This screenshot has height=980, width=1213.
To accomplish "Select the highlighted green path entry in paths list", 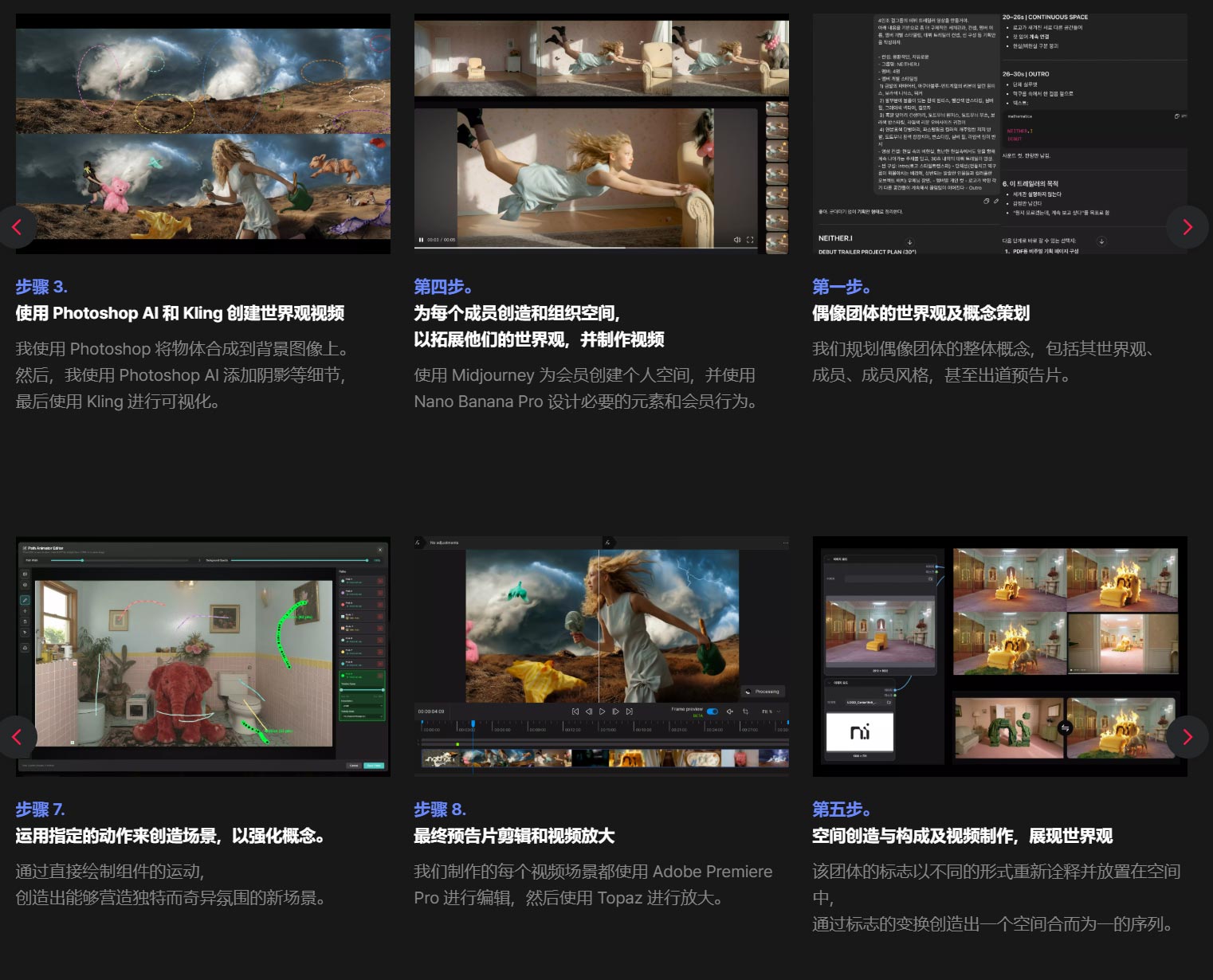I will tap(362, 676).
